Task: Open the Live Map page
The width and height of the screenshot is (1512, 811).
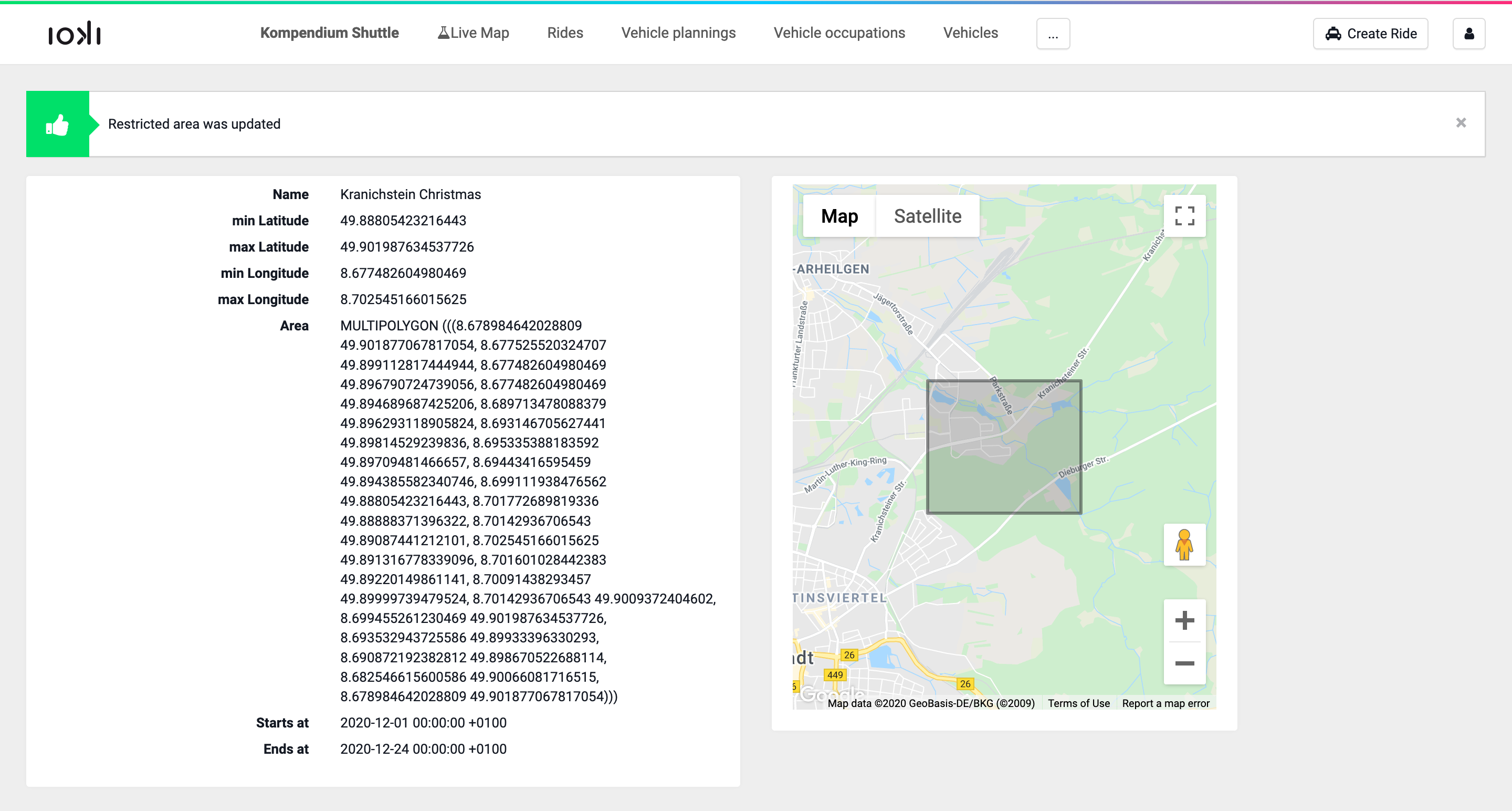Action: click(473, 33)
